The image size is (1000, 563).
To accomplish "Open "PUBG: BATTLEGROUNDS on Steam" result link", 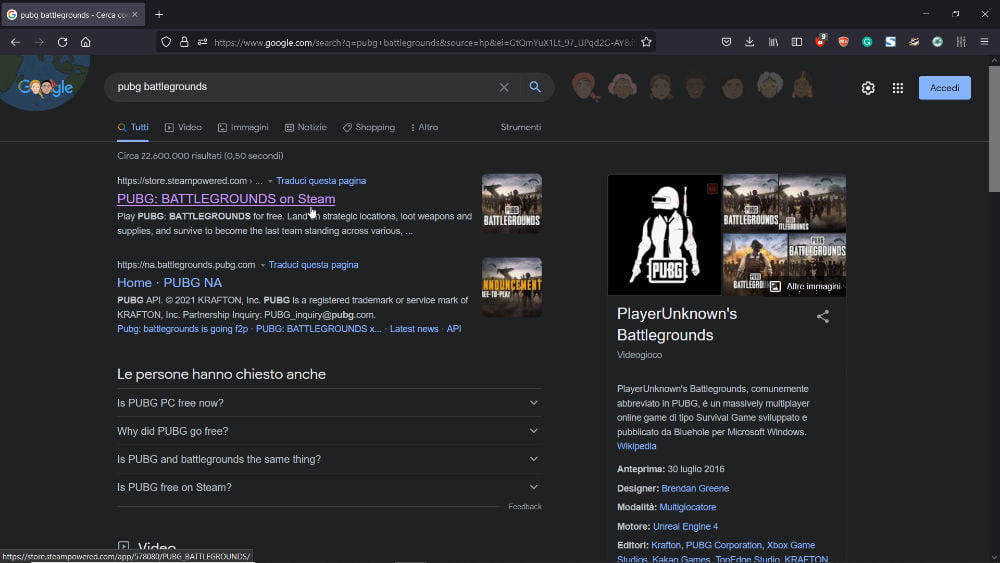I will [226, 199].
